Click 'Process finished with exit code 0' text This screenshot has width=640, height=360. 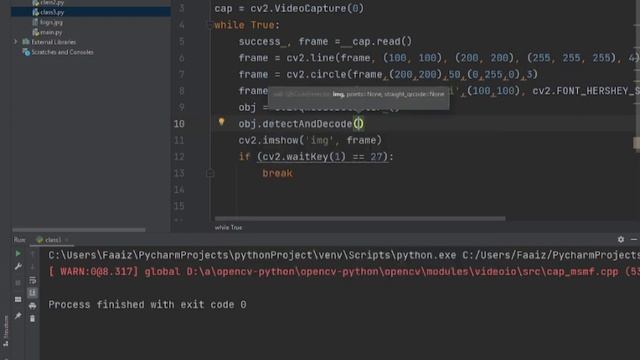point(147,304)
